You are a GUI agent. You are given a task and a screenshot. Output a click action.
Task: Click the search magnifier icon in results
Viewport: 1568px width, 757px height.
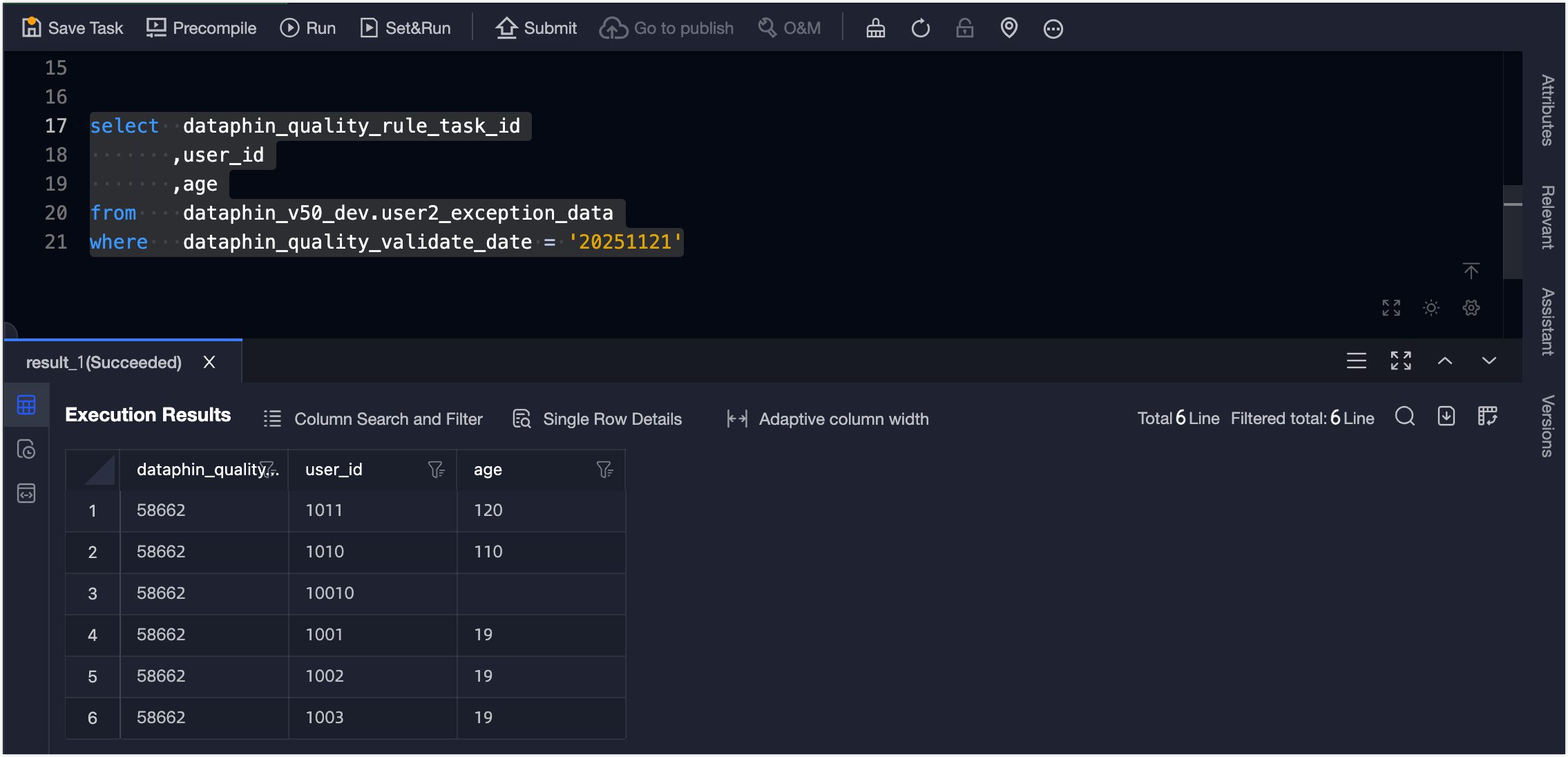[1405, 416]
